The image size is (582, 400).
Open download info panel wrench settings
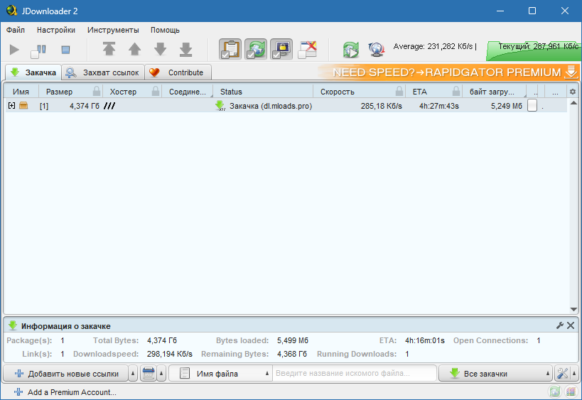[560, 325]
